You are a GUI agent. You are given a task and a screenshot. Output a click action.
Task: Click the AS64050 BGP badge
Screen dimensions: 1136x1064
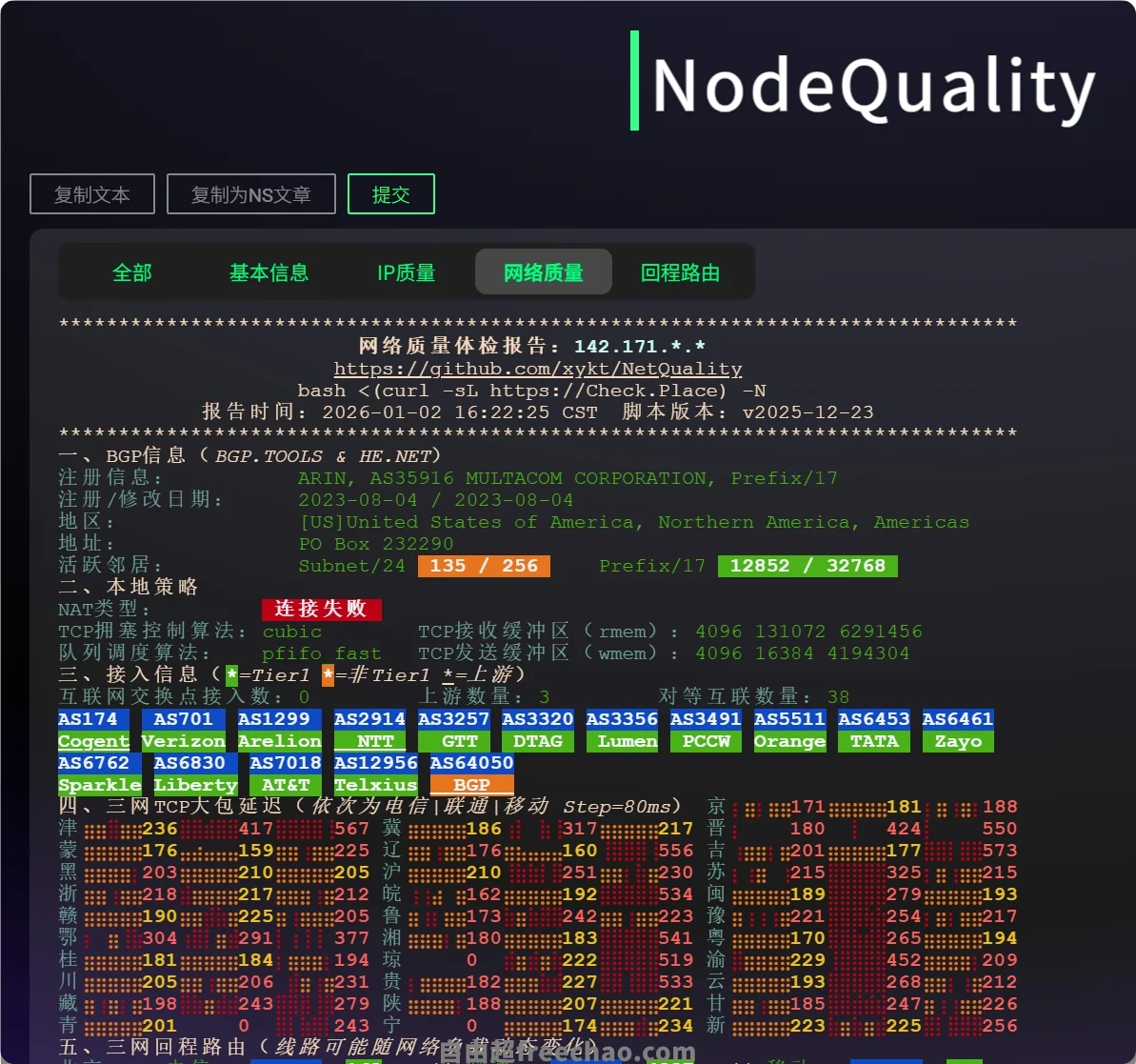click(x=470, y=773)
